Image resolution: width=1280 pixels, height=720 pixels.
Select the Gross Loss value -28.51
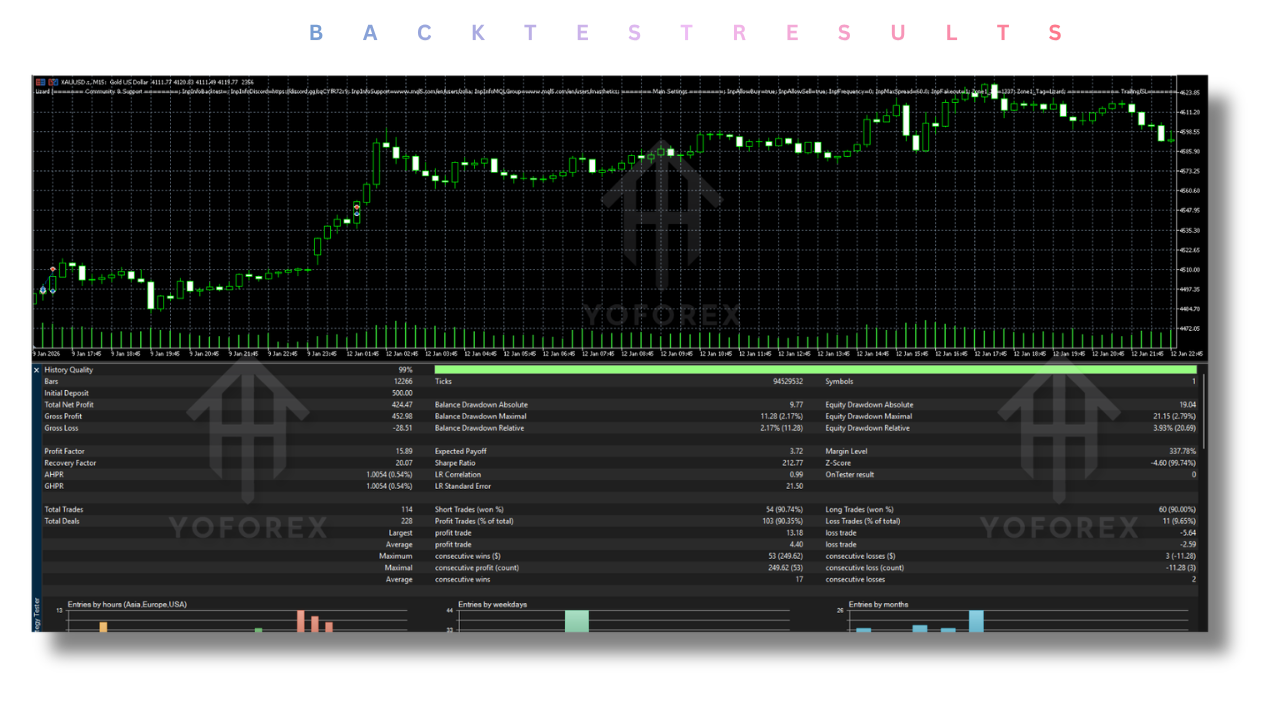402,428
